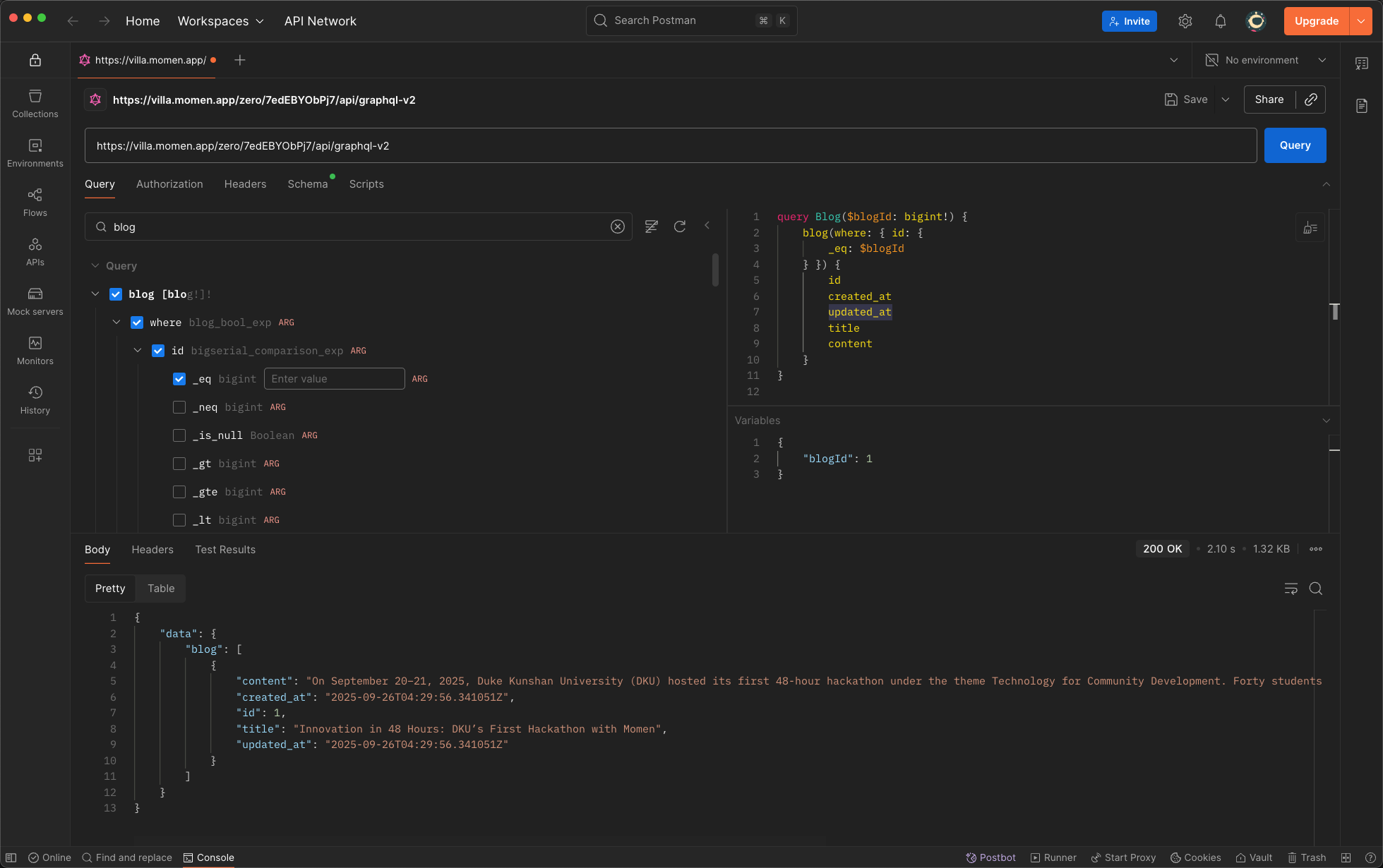Enable the _neq bigint checkbox
This screenshot has width=1383, height=868.
[179, 407]
